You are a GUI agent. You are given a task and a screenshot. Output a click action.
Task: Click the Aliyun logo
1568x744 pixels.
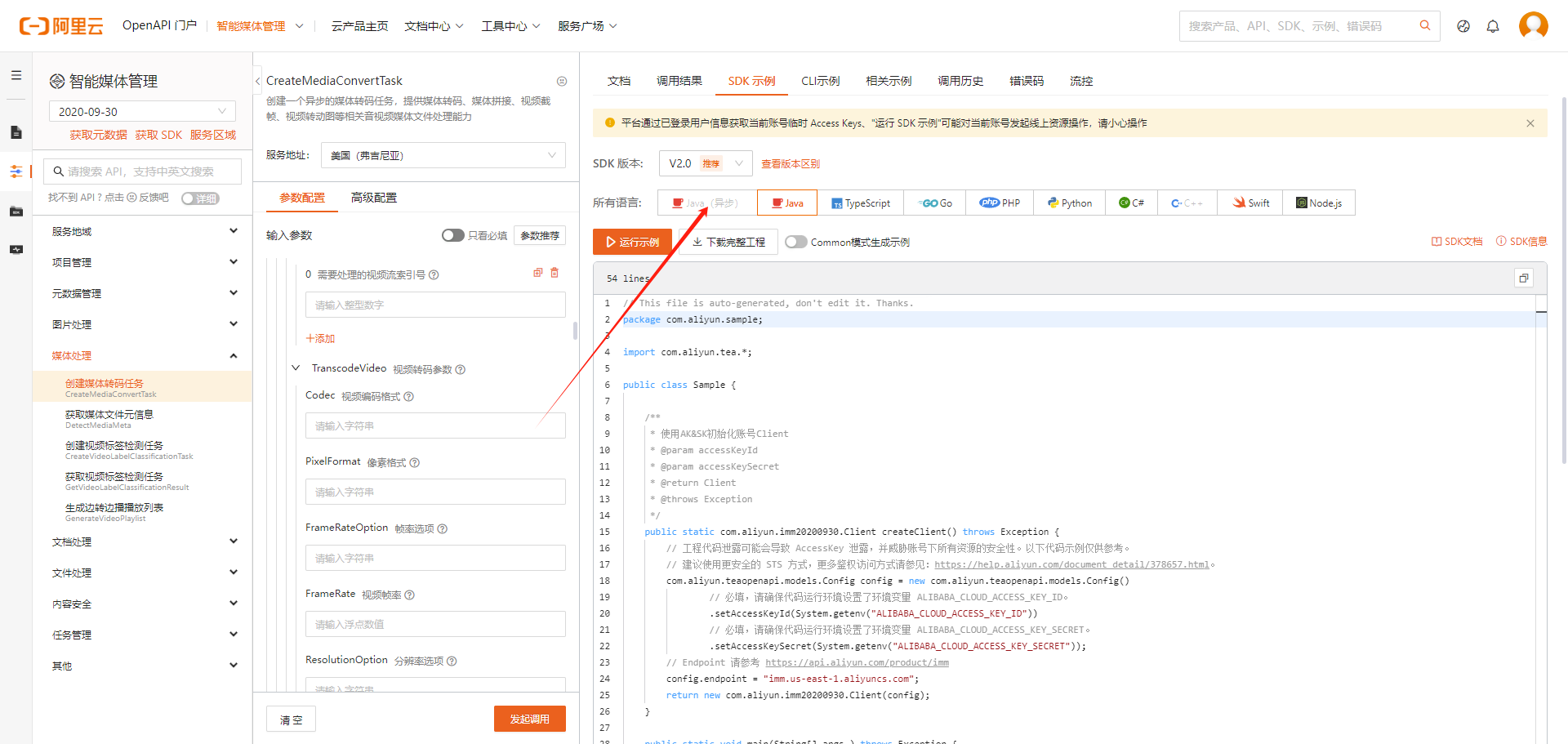click(x=61, y=26)
